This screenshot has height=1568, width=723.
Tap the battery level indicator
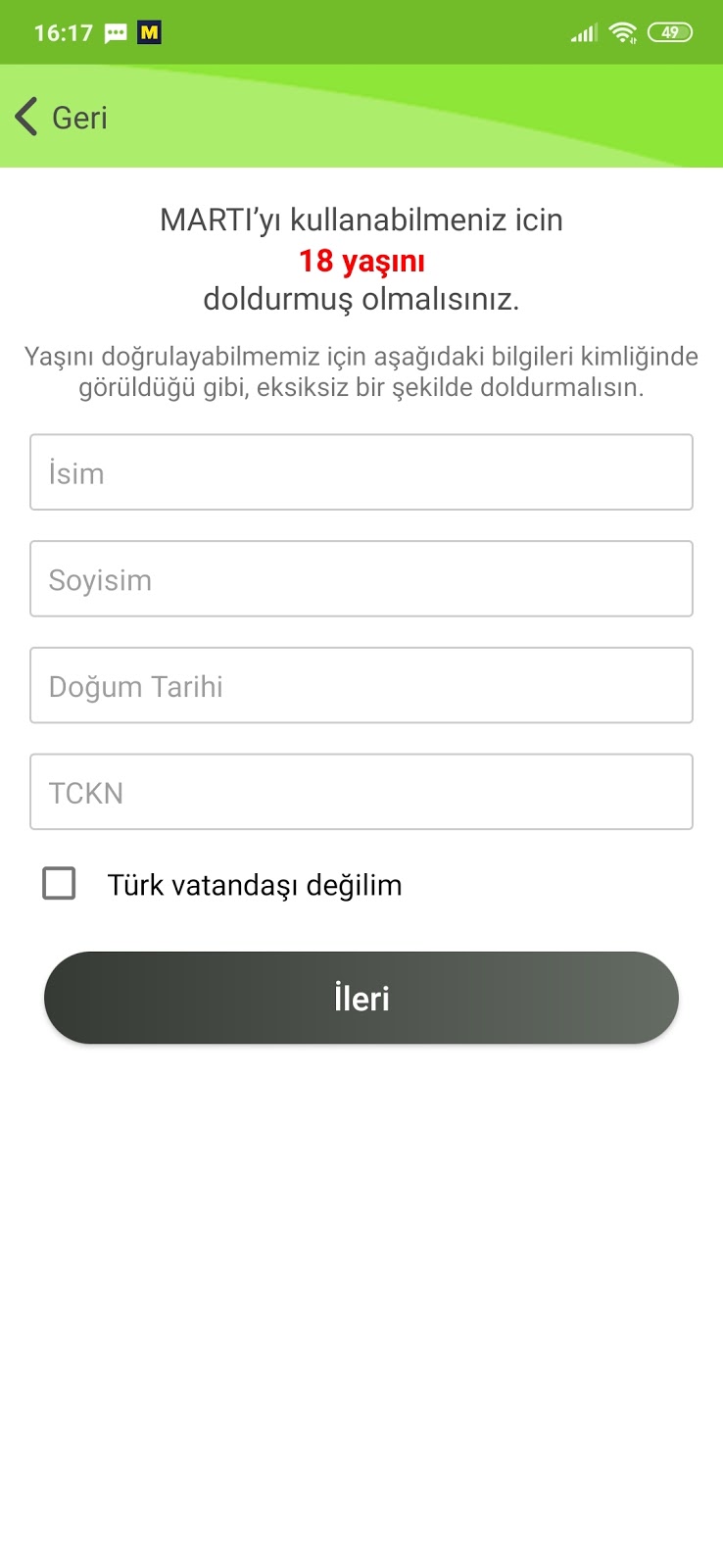click(x=670, y=33)
